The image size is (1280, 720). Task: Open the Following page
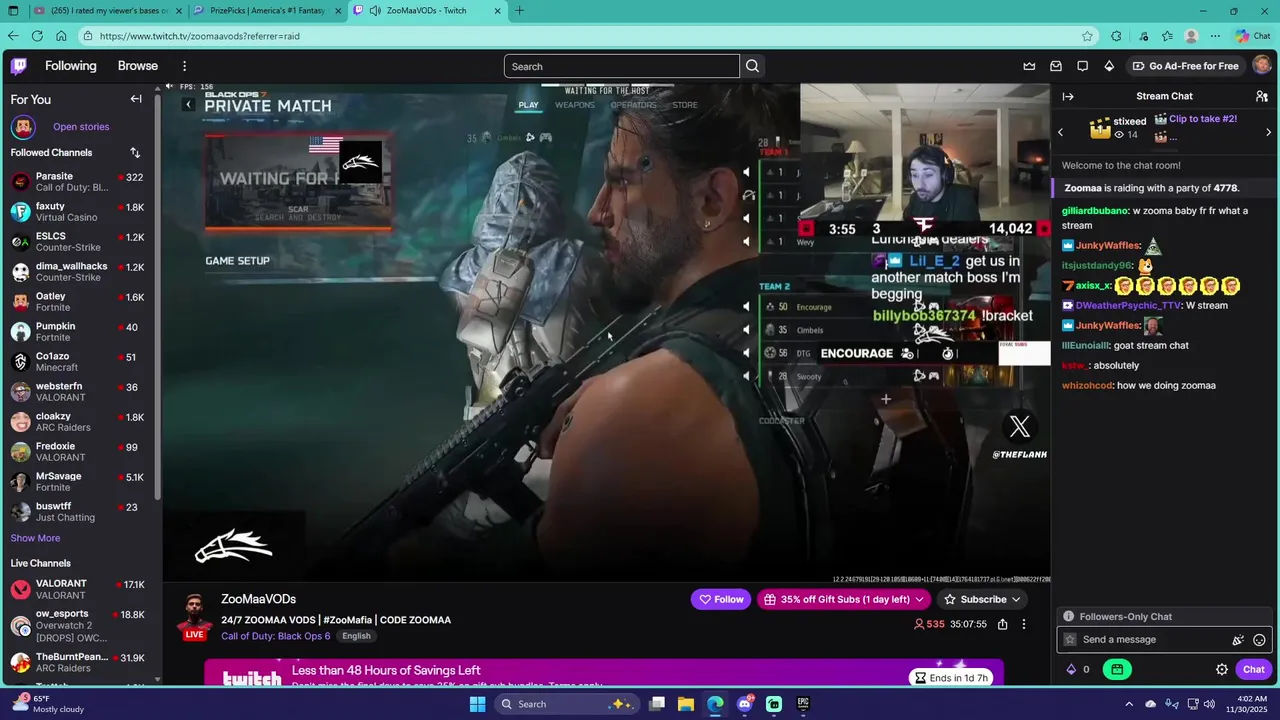(x=71, y=66)
